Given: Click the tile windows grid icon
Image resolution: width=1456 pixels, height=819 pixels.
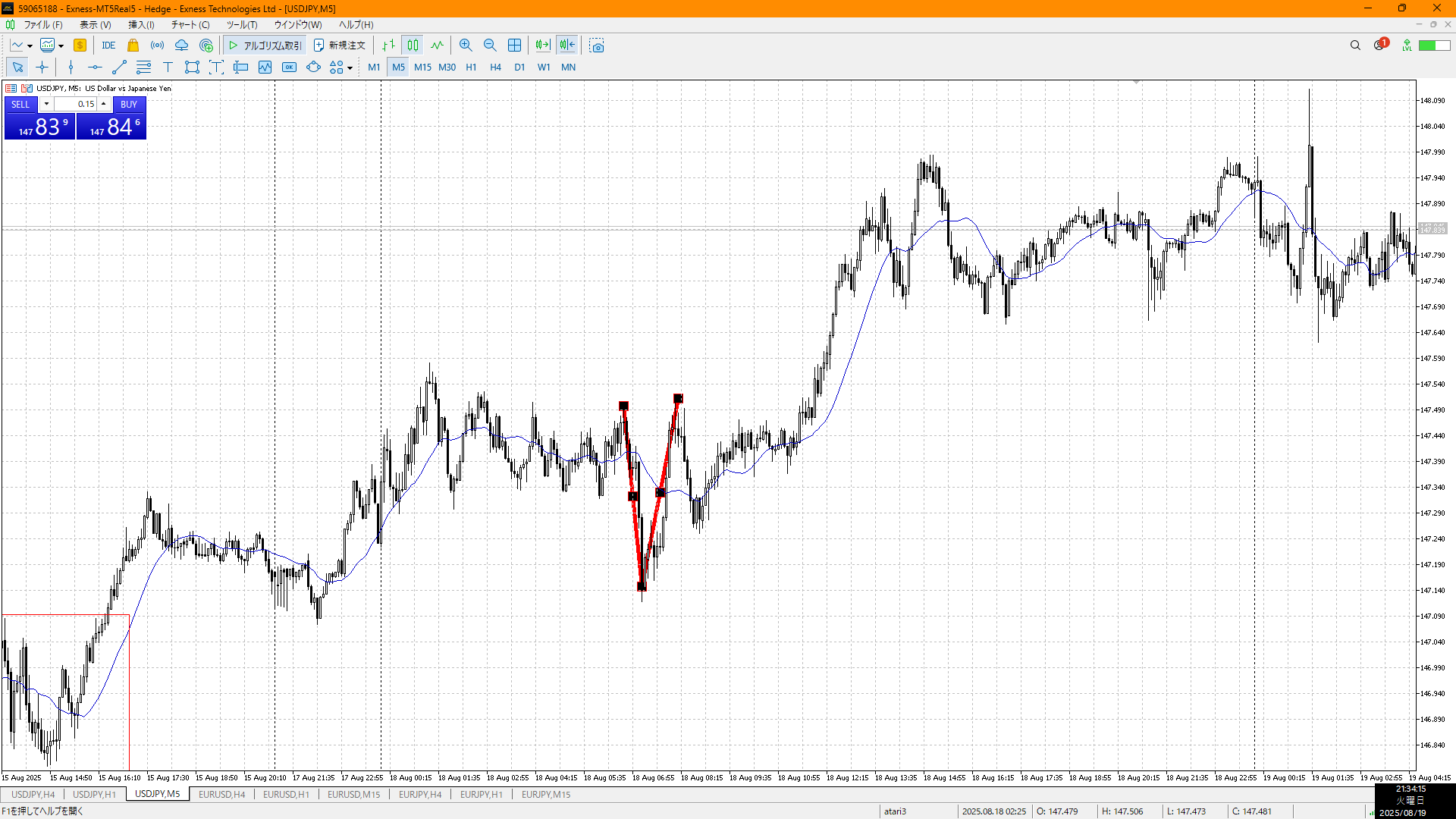Looking at the screenshot, I should pos(514,45).
